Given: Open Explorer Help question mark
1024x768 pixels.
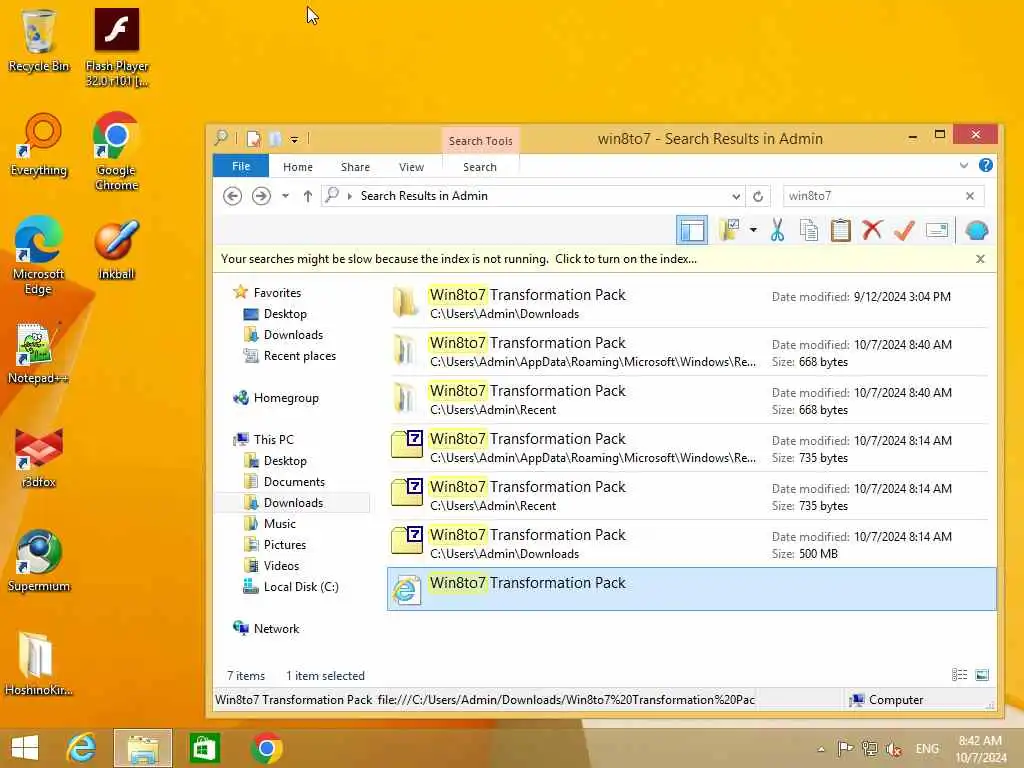Looking at the screenshot, I should pyautogui.click(x=985, y=165).
